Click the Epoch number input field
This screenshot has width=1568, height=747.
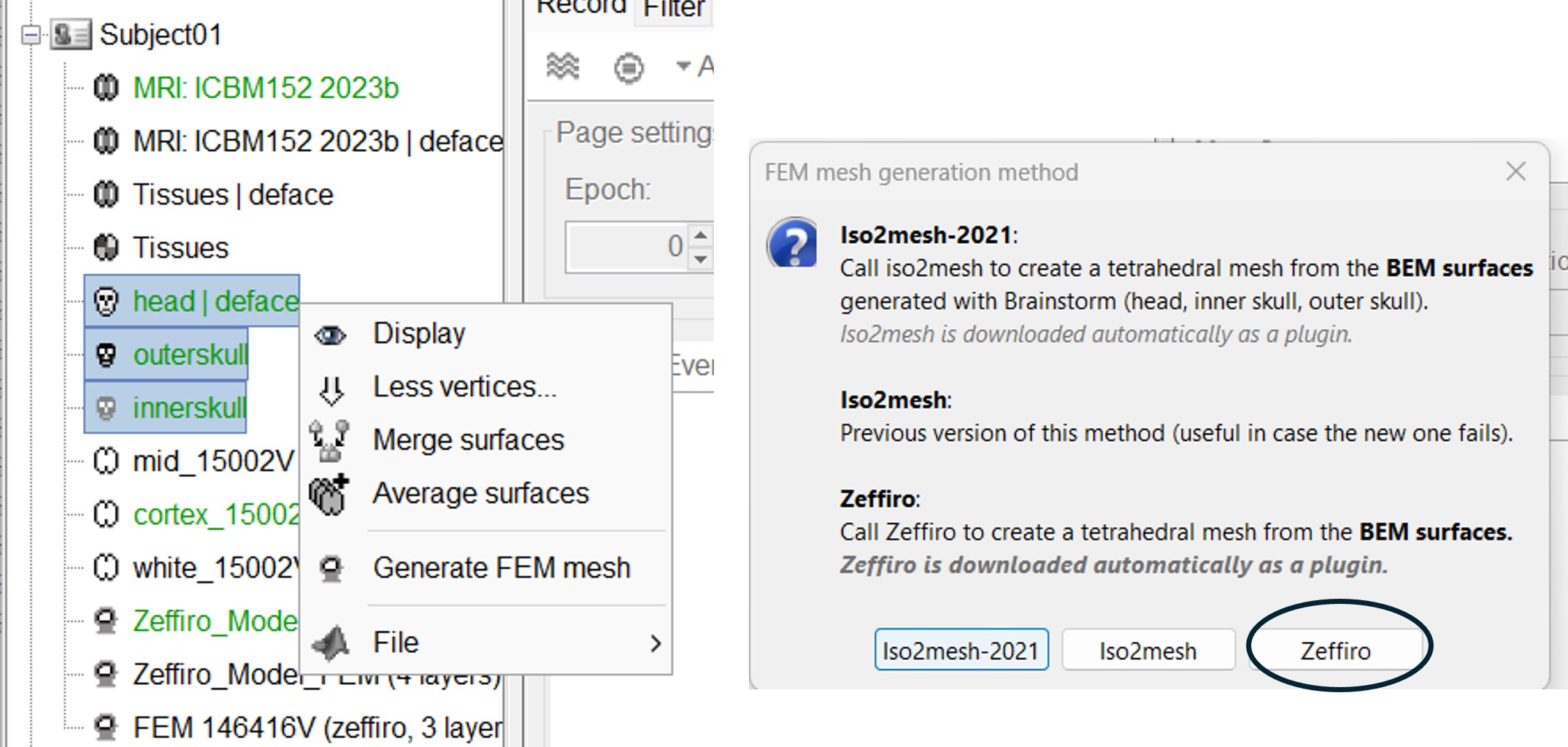point(626,247)
